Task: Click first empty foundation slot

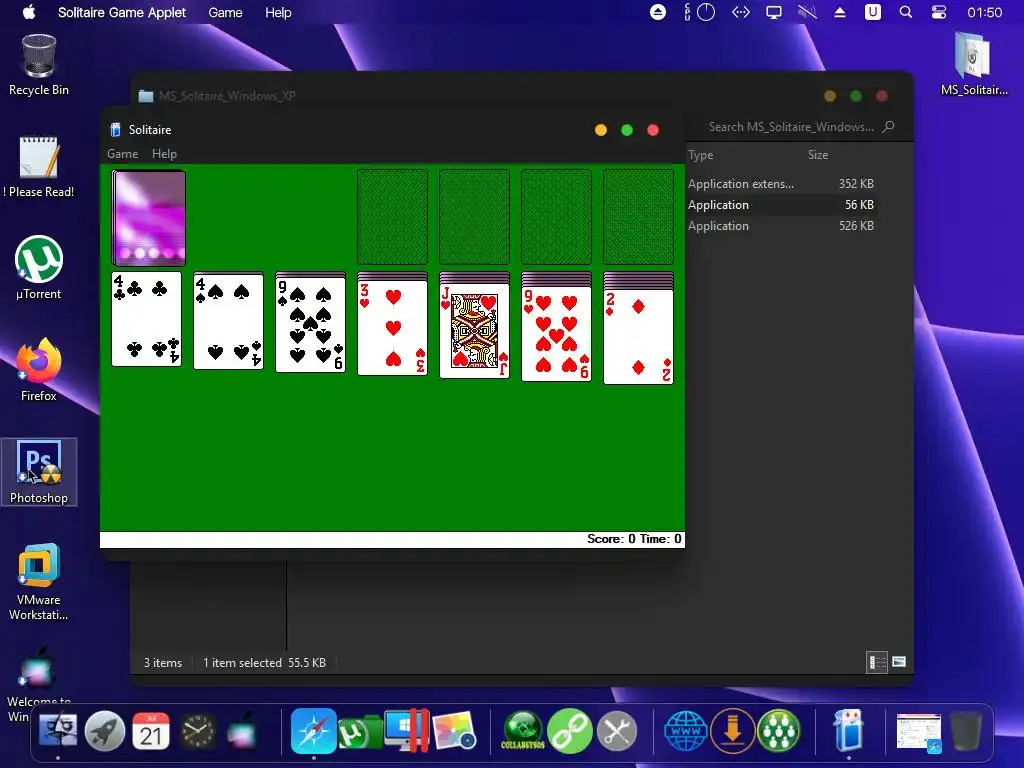Action: [392, 217]
